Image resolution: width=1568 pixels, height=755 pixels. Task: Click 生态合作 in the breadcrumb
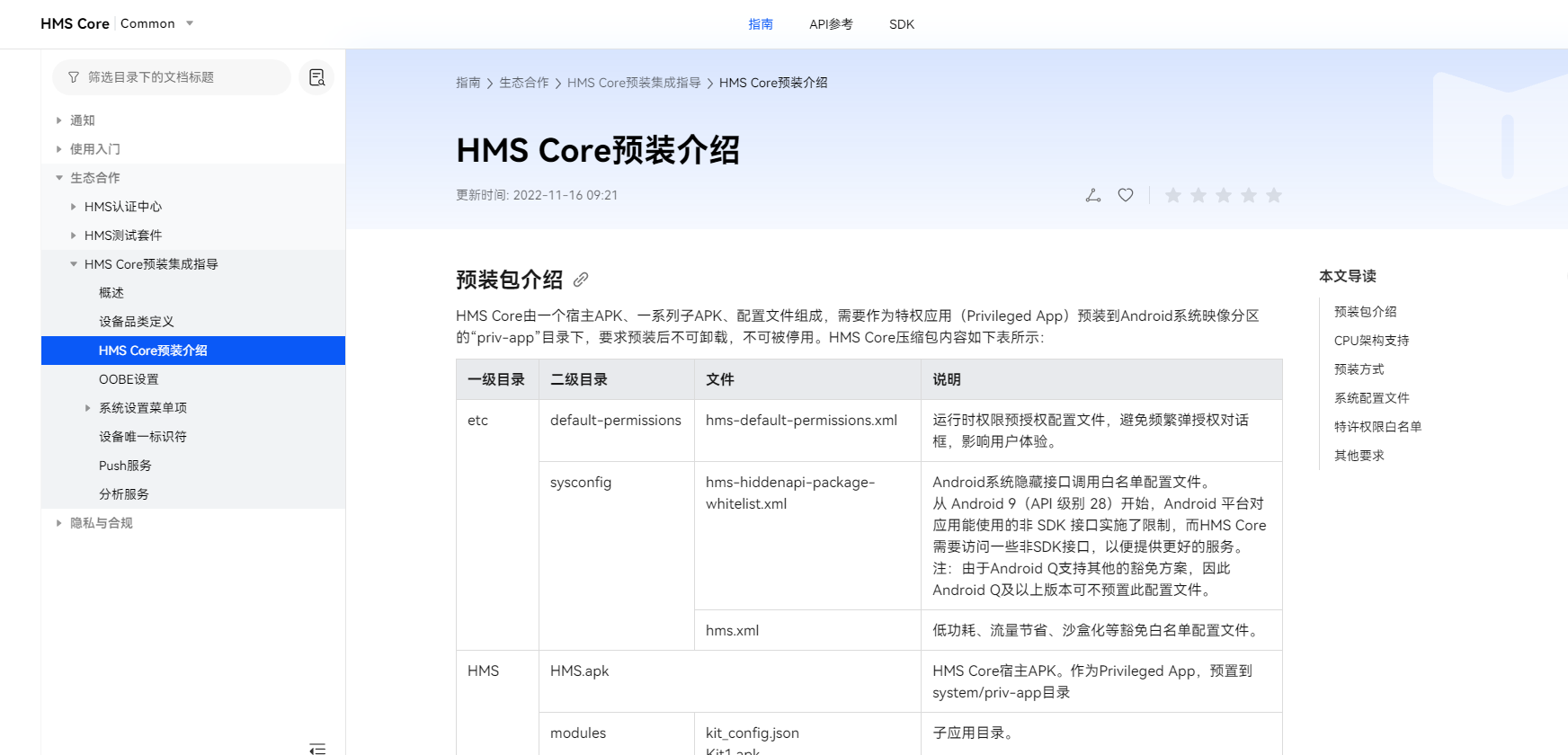tap(524, 83)
